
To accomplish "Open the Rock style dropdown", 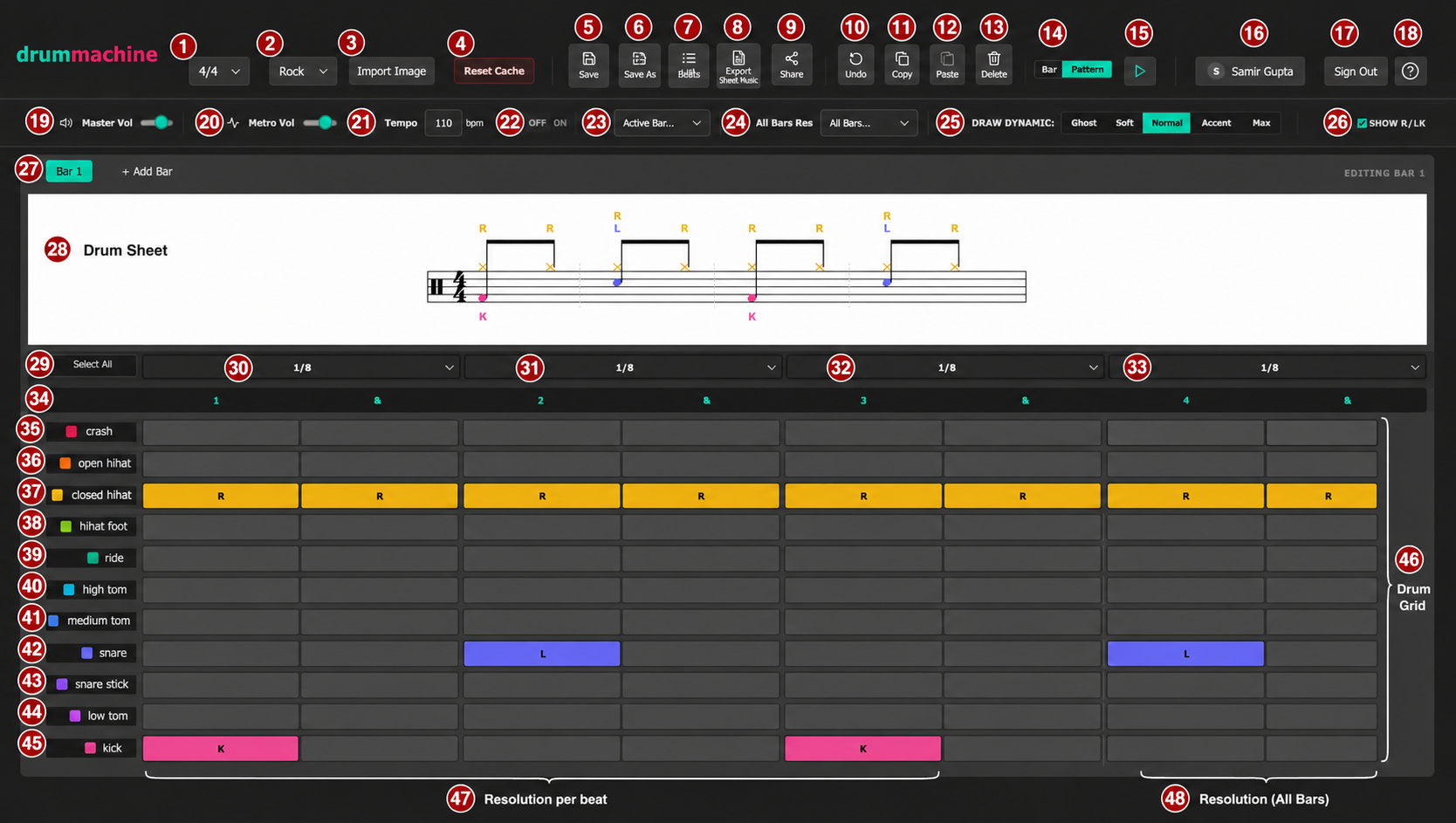I will pyautogui.click(x=302, y=72).
